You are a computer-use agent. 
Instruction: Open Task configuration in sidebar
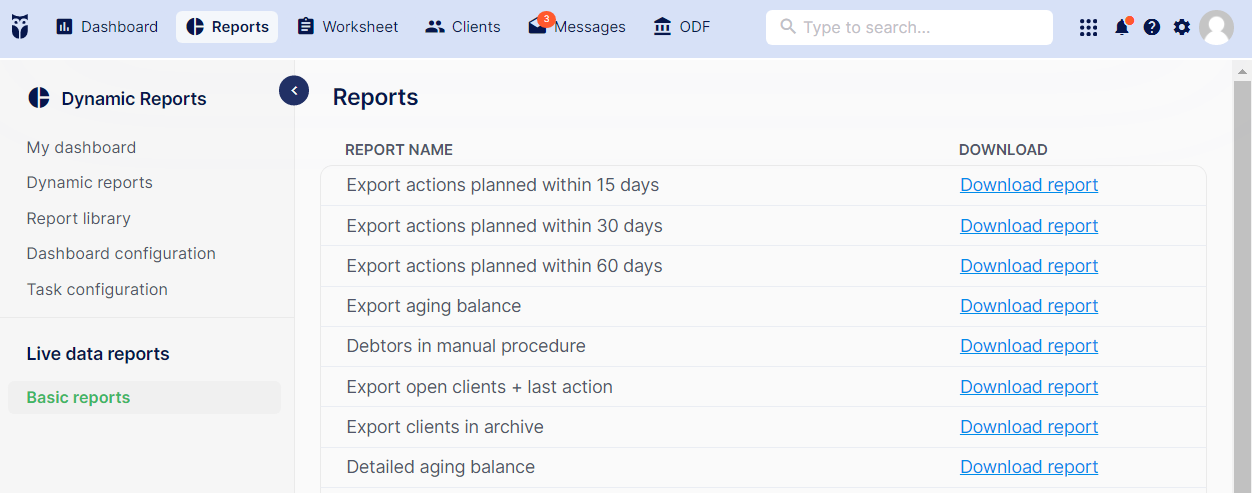point(97,289)
